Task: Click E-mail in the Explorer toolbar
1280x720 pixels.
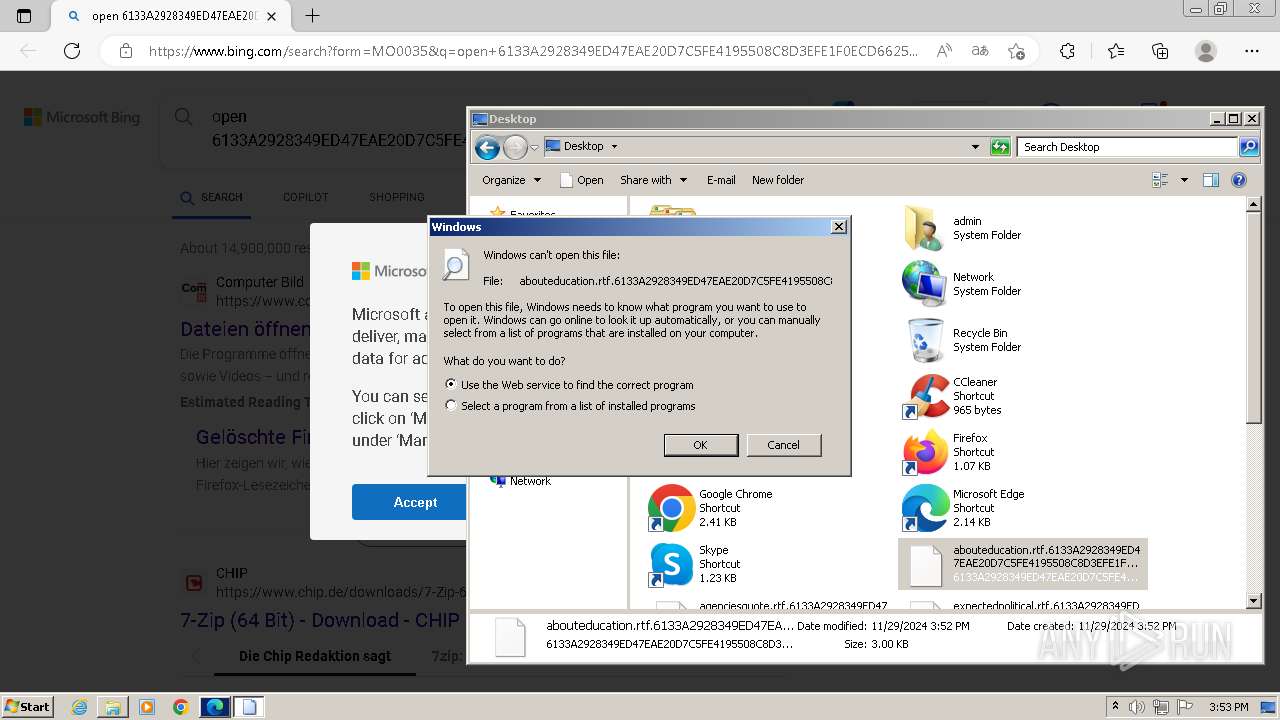Action: point(721,180)
